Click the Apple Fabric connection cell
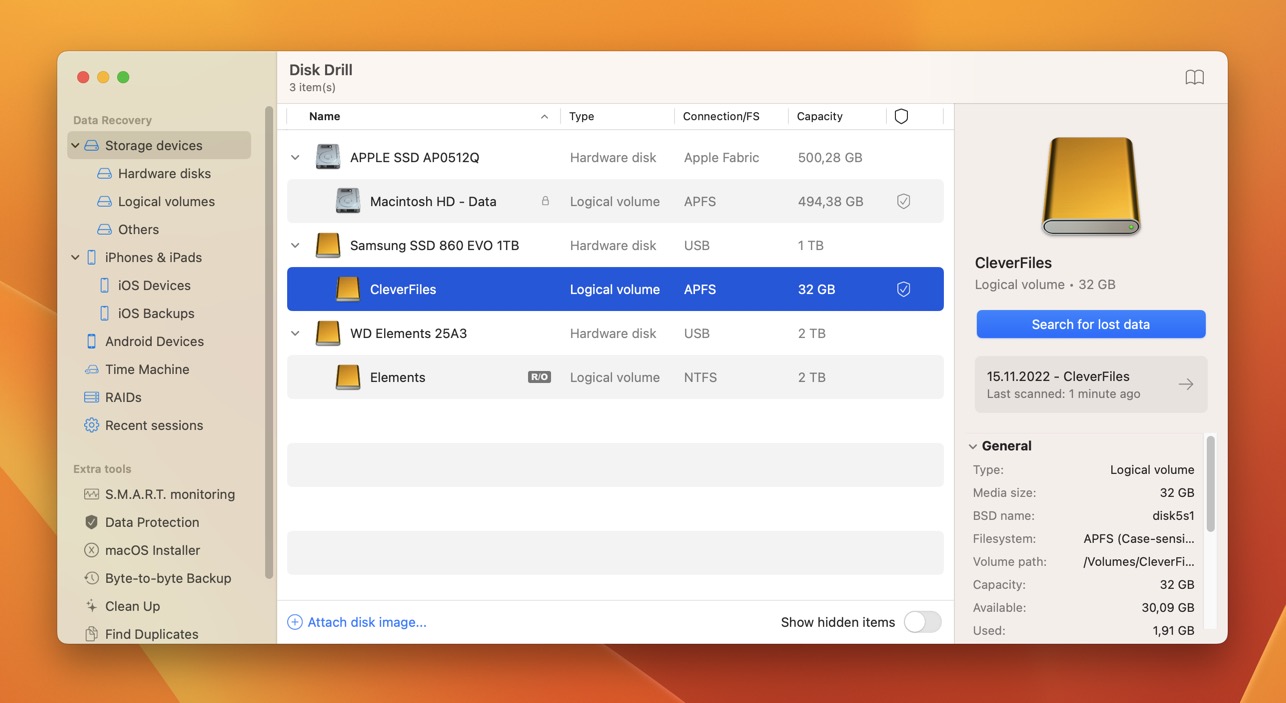 click(x=721, y=157)
